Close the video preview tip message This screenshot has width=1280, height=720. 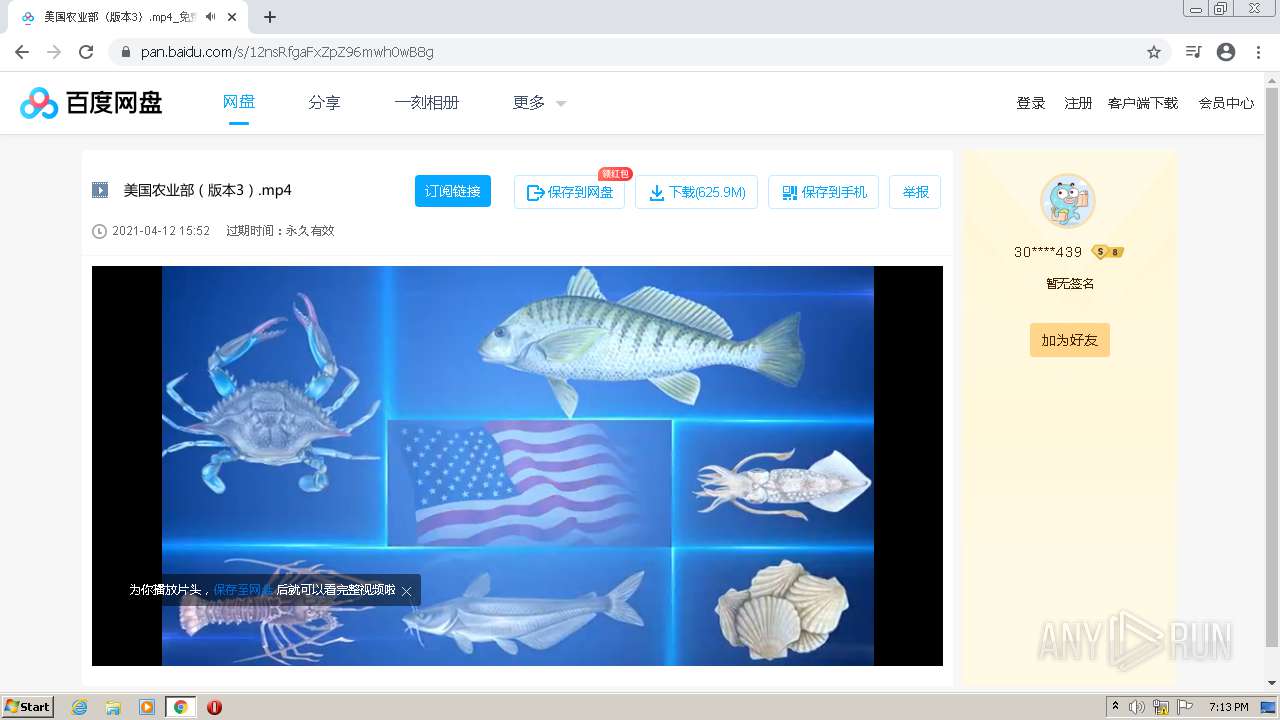(x=406, y=591)
